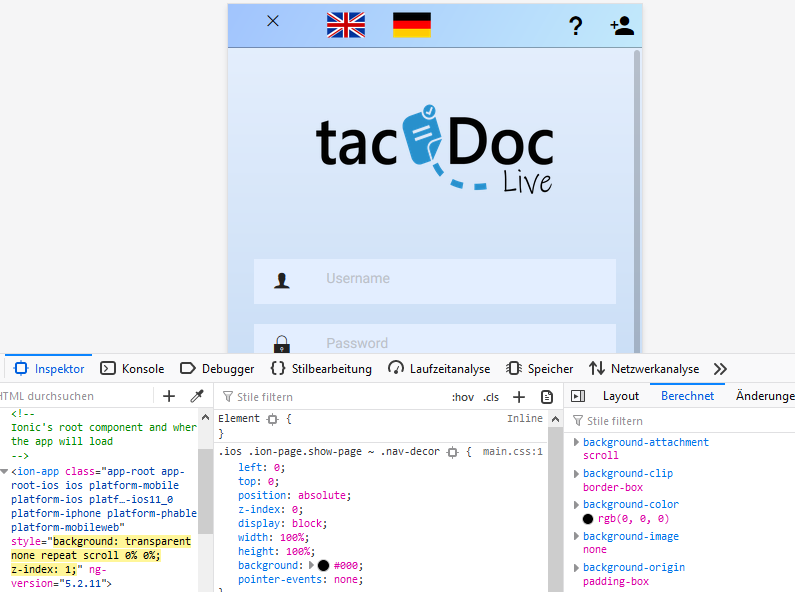Open the Debugger tab
This screenshot has height=592, width=795.
coord(217,368)
